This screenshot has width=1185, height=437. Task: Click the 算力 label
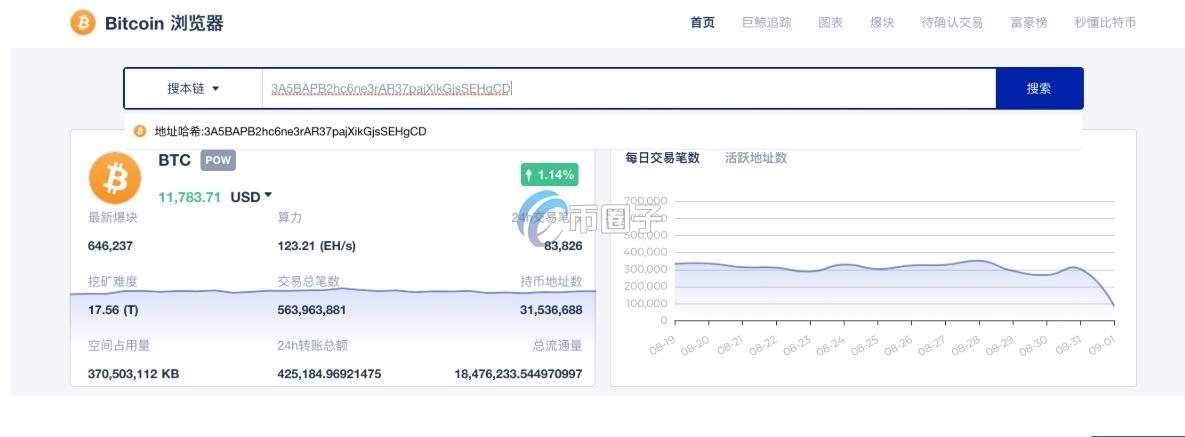coord(290,218)
